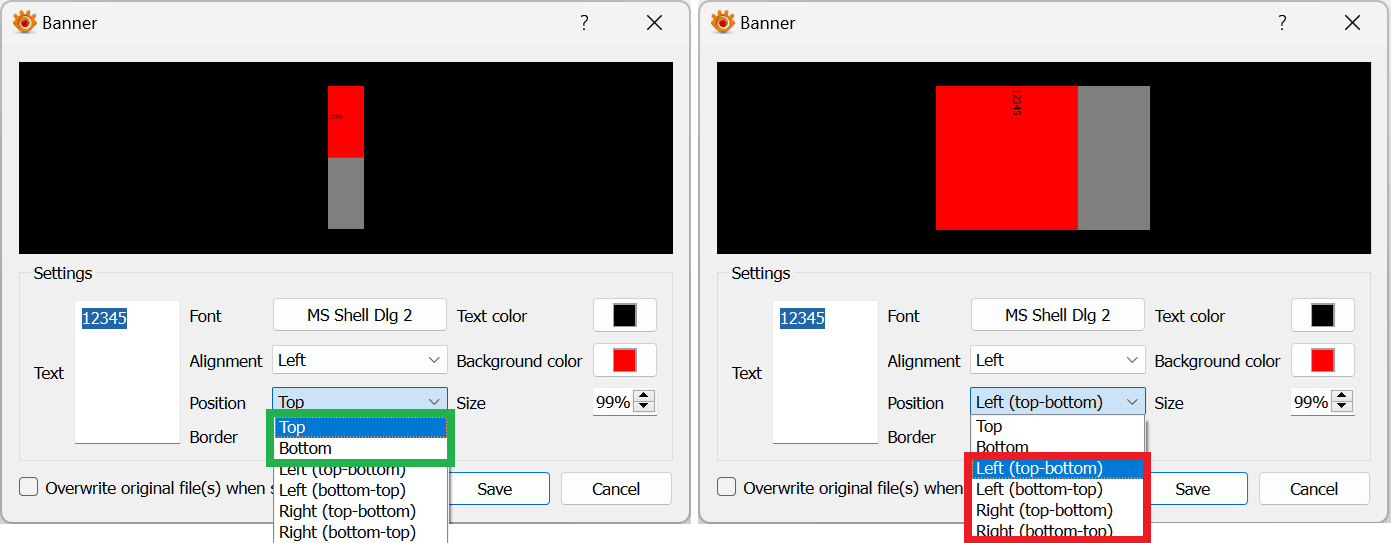Click Text box containing 12345 in right window
The height and width of the screenshot is (543, 1391).
point(825,372)
